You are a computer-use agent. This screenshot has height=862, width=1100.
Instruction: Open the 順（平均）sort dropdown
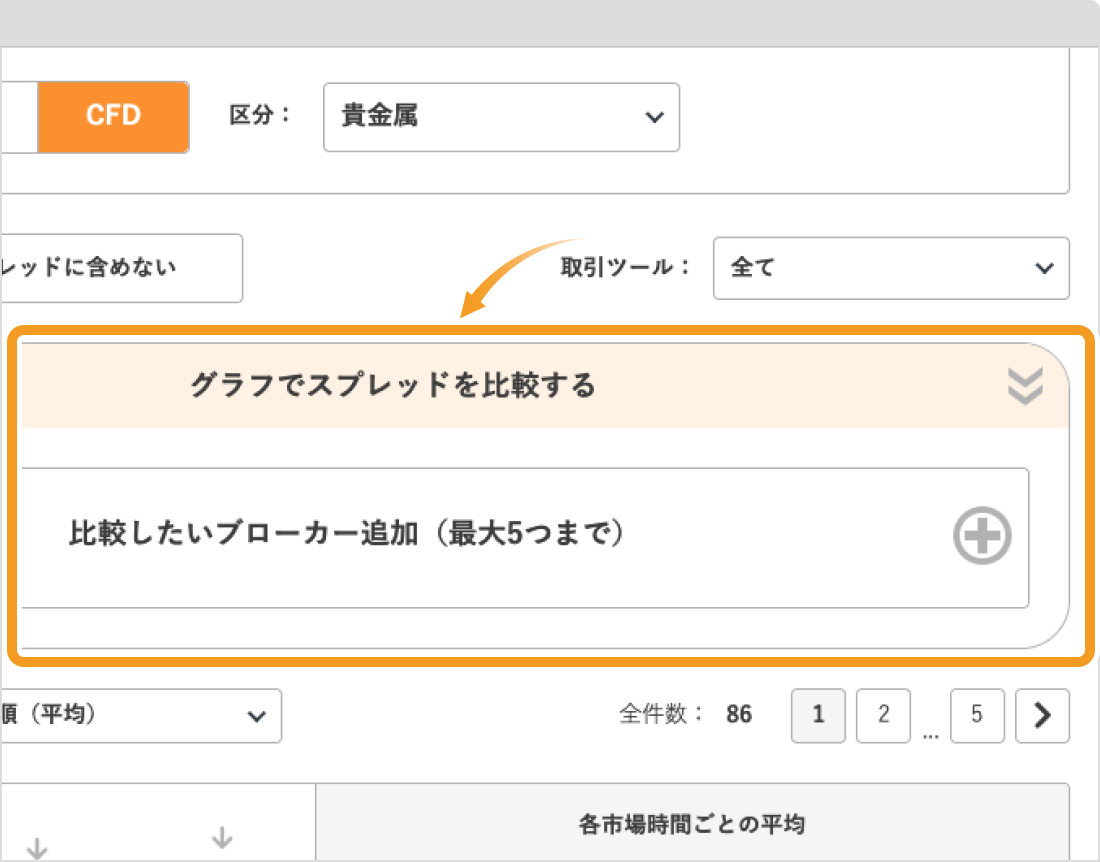coord(140,716)
